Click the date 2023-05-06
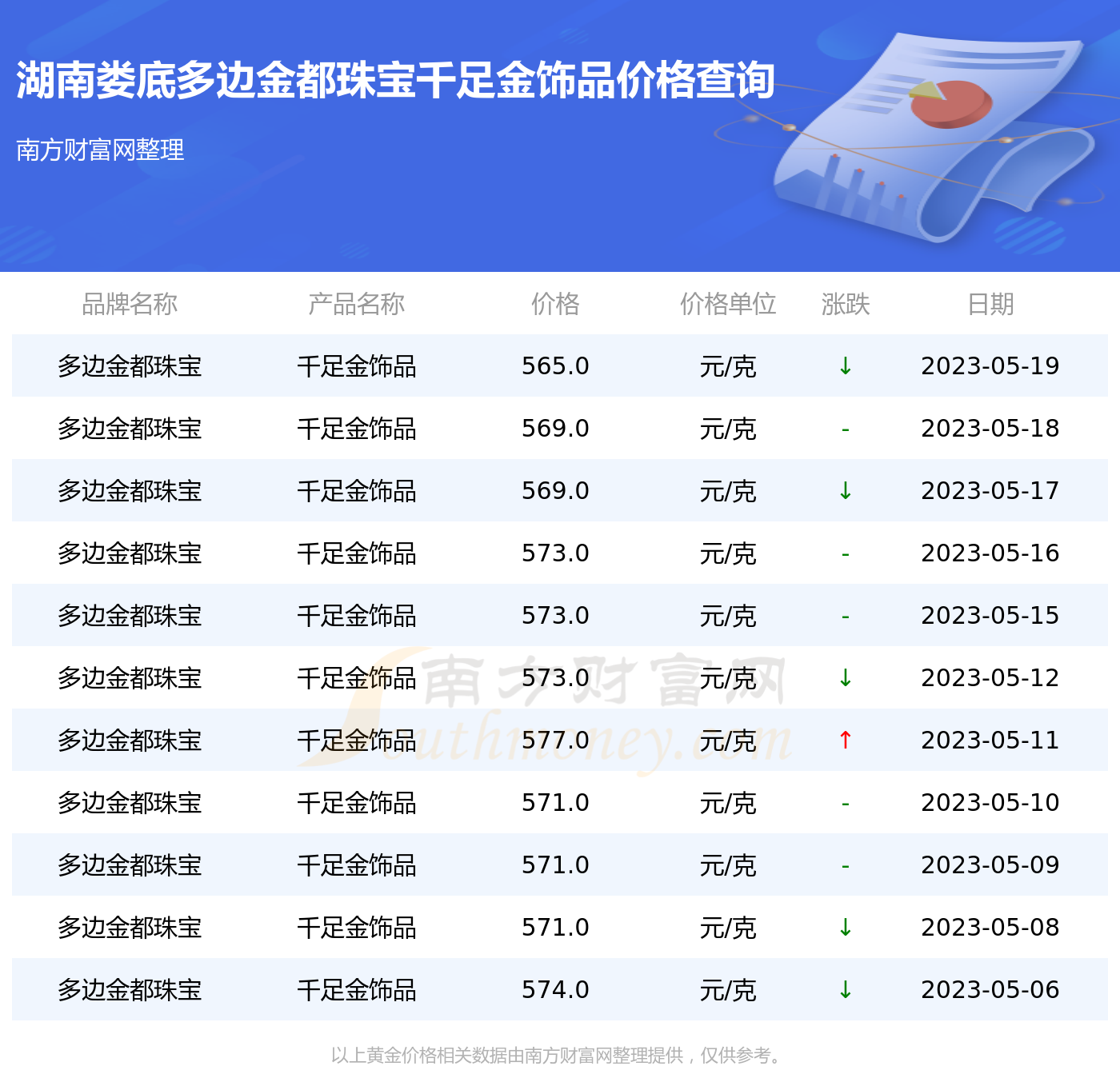The image size is (1120, 1090). tap(990, 990)
